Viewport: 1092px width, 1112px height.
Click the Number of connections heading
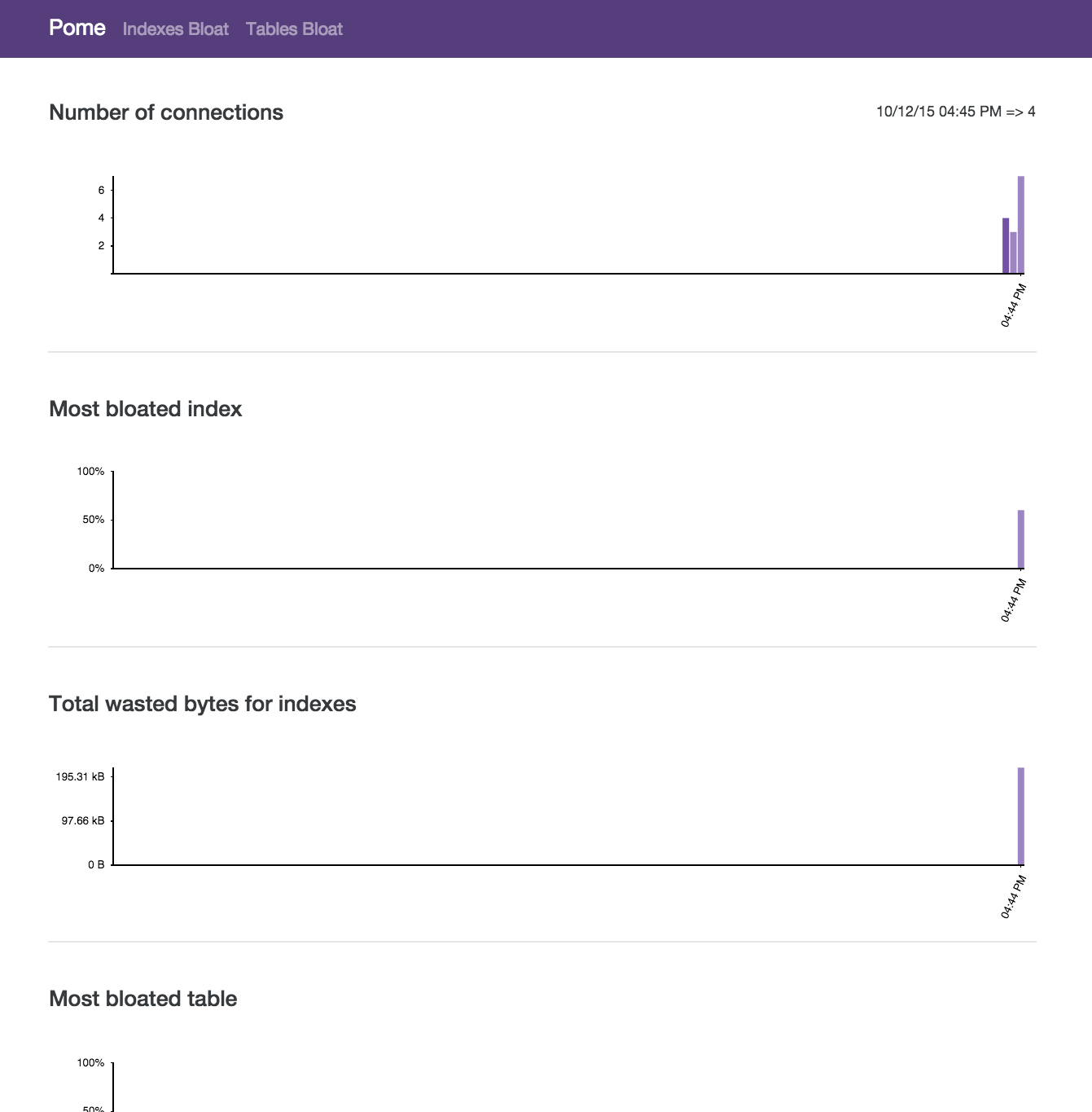(166, 112)
